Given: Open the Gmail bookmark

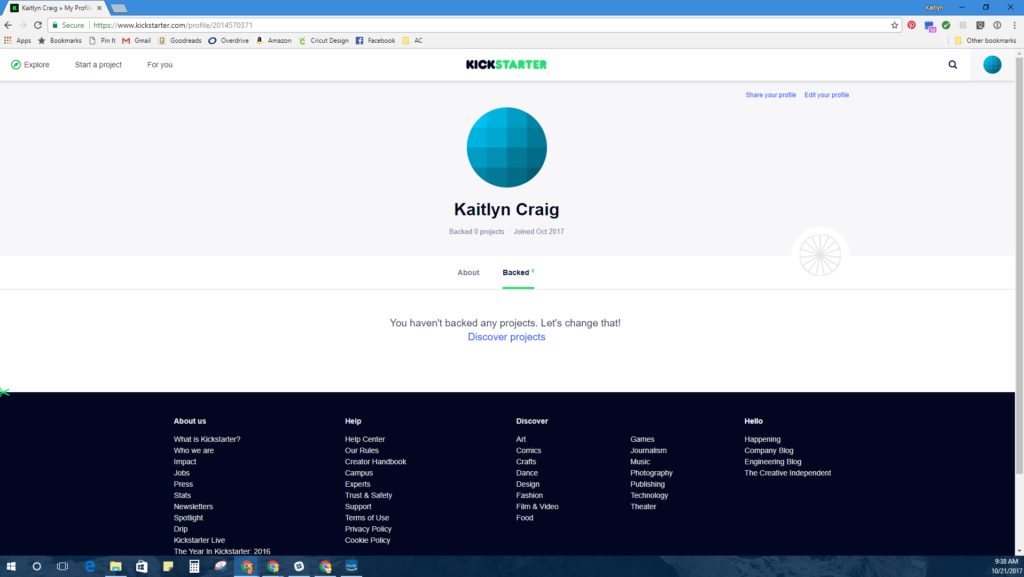Looking at the screenshot, I should pos(136,40).
